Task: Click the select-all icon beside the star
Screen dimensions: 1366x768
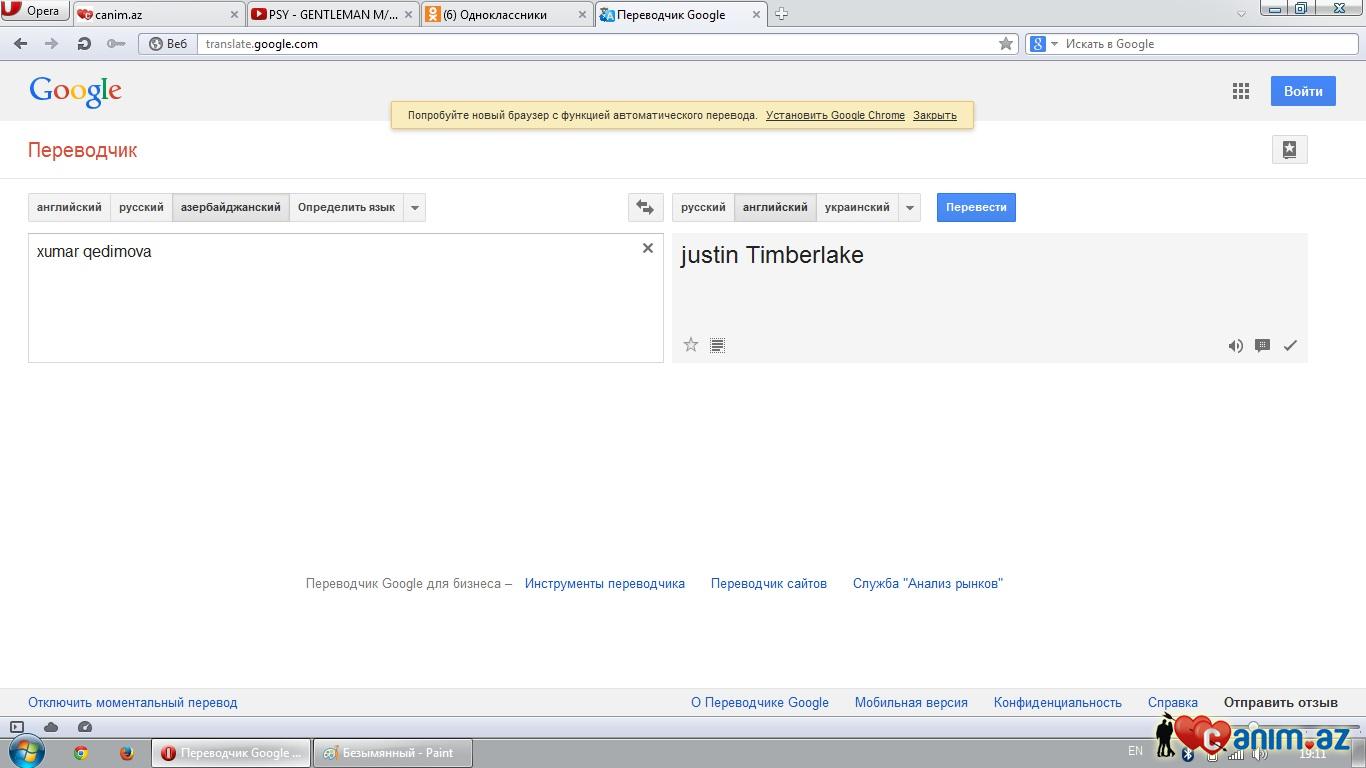Action: (717, 346)
